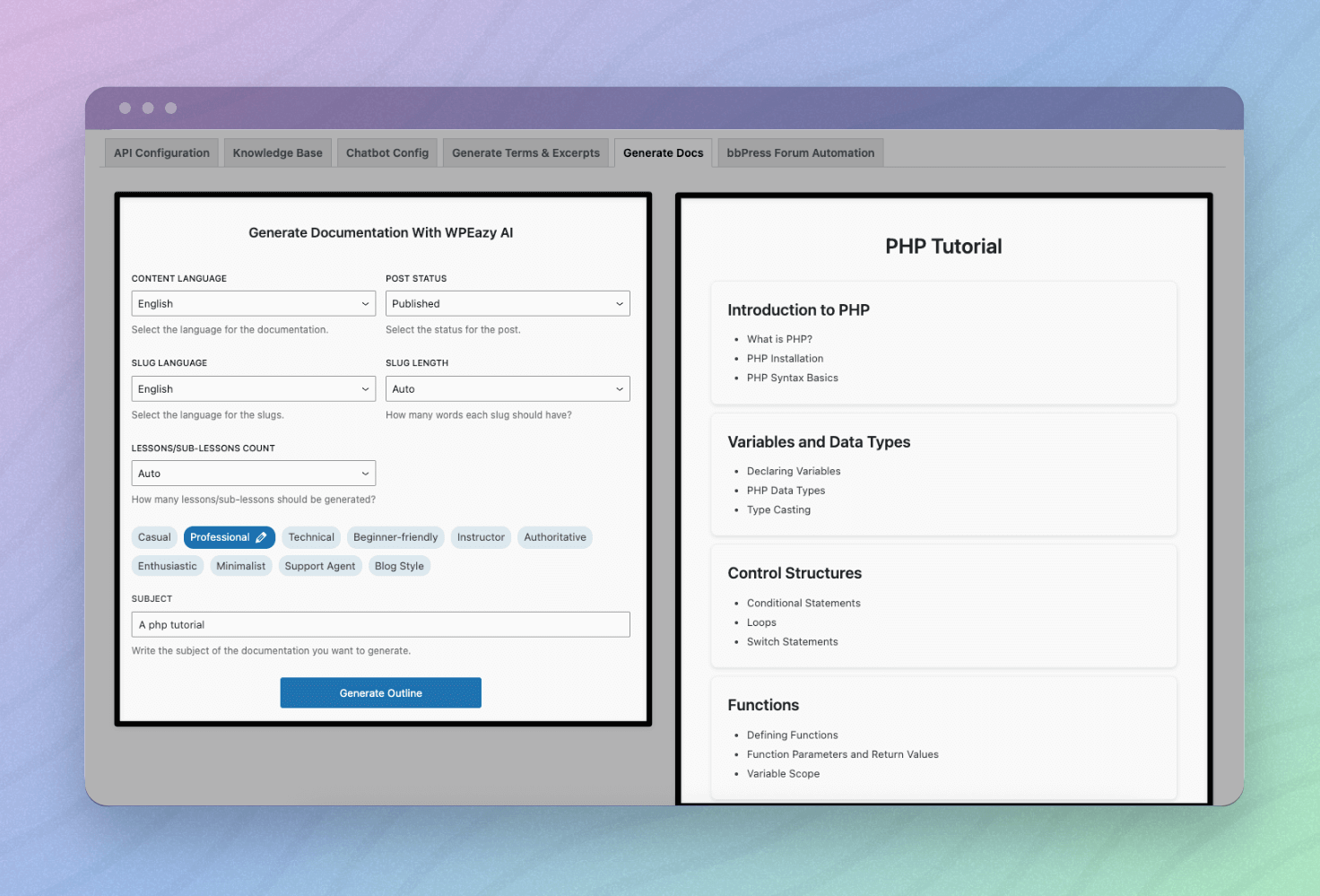Expand the Post Status selector
1320x896 pixels.
coord(507,303)
